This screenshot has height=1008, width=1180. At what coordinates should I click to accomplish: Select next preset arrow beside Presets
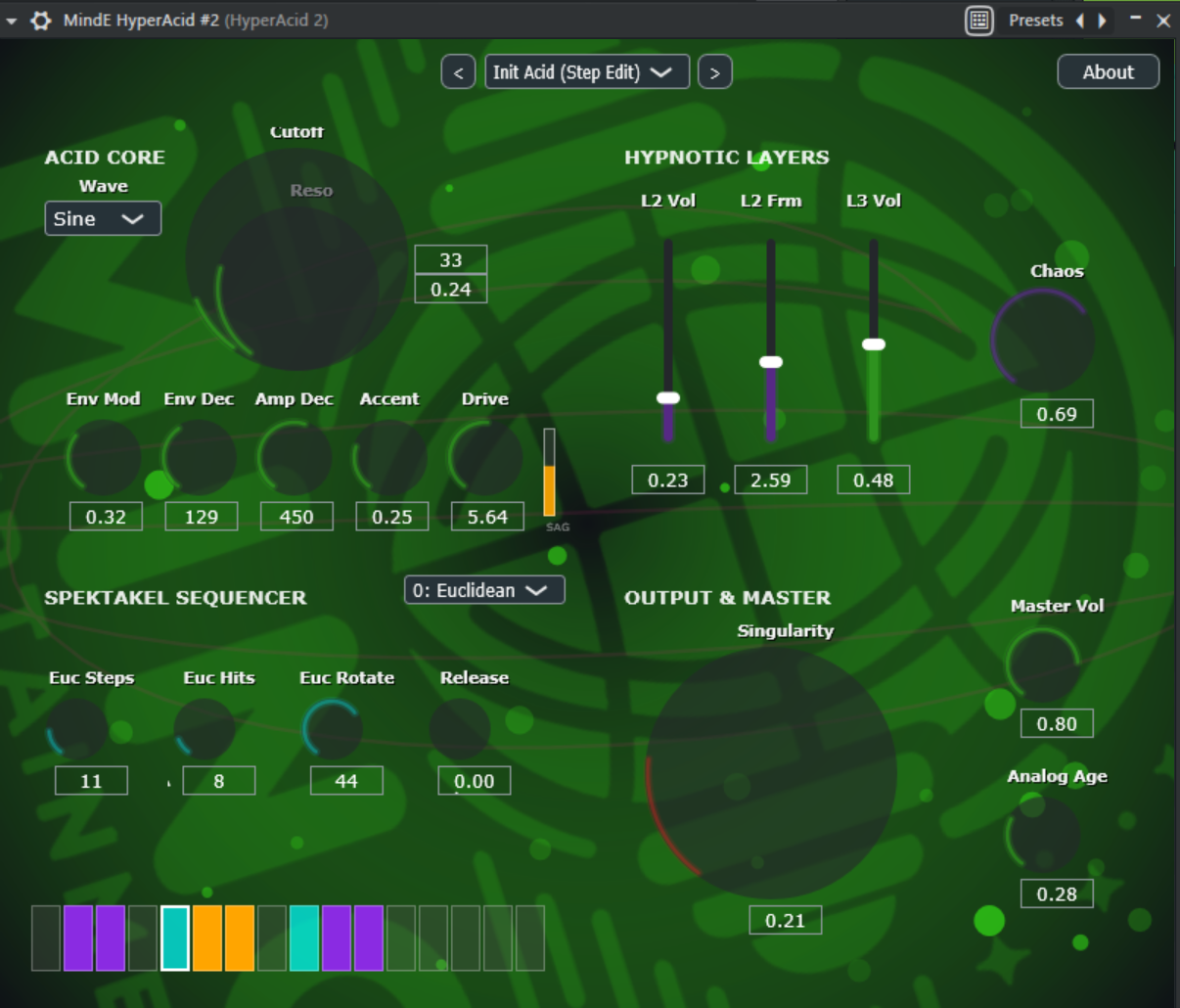pos(1103,21)
